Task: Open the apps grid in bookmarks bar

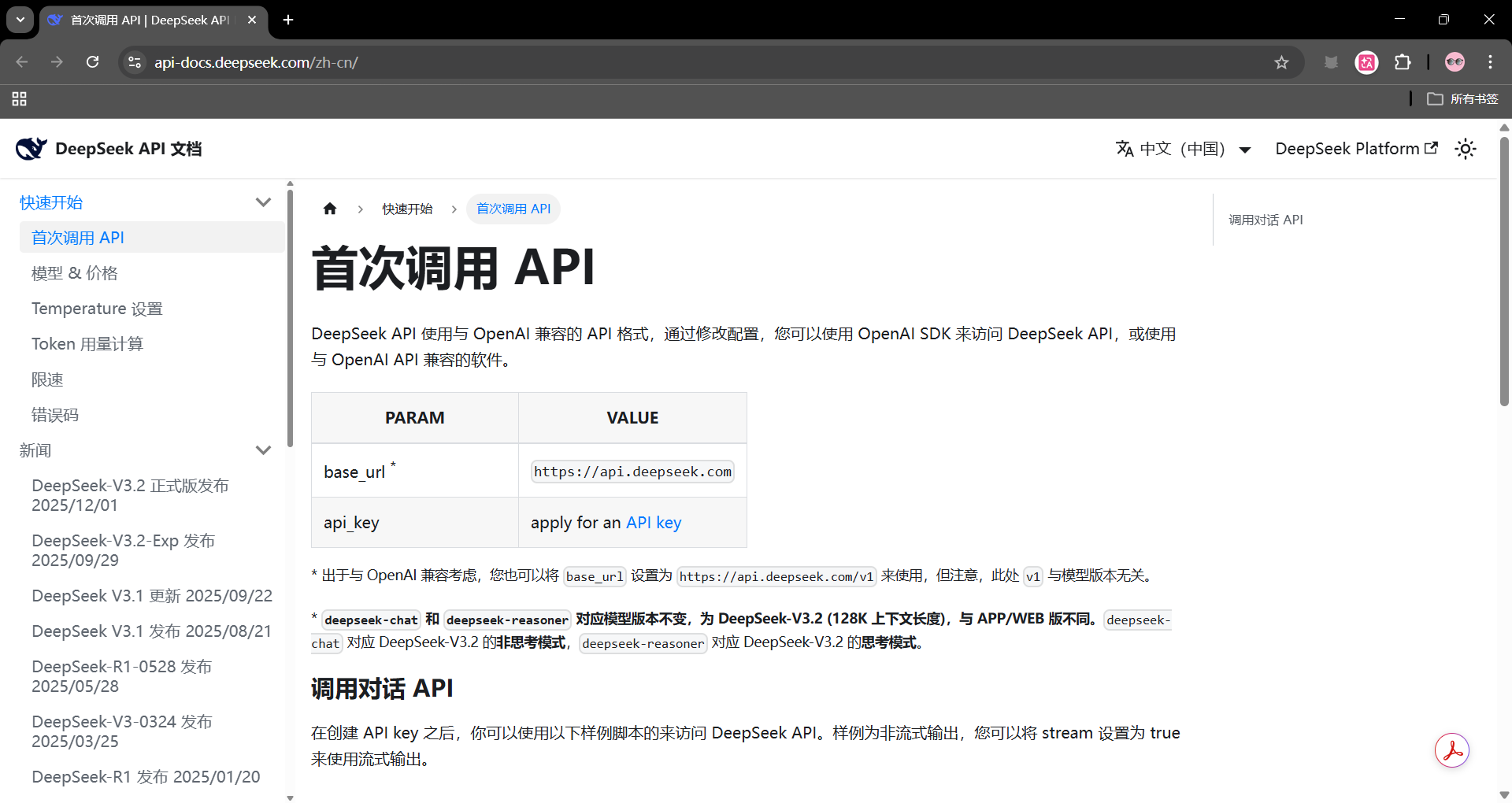Action: (20, 98)
